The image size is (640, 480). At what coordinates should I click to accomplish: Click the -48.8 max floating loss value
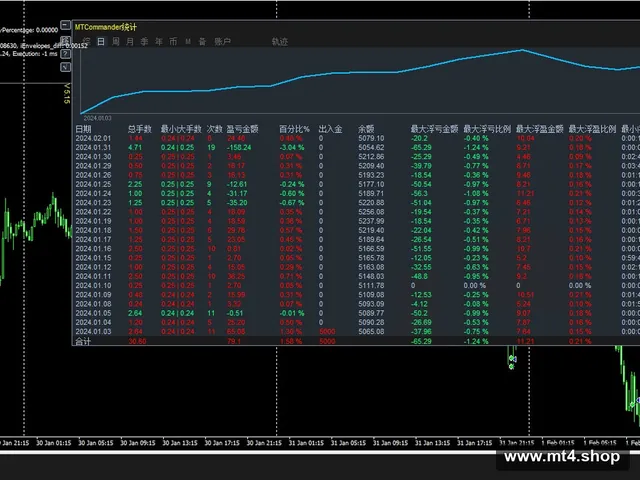[420, 276]
